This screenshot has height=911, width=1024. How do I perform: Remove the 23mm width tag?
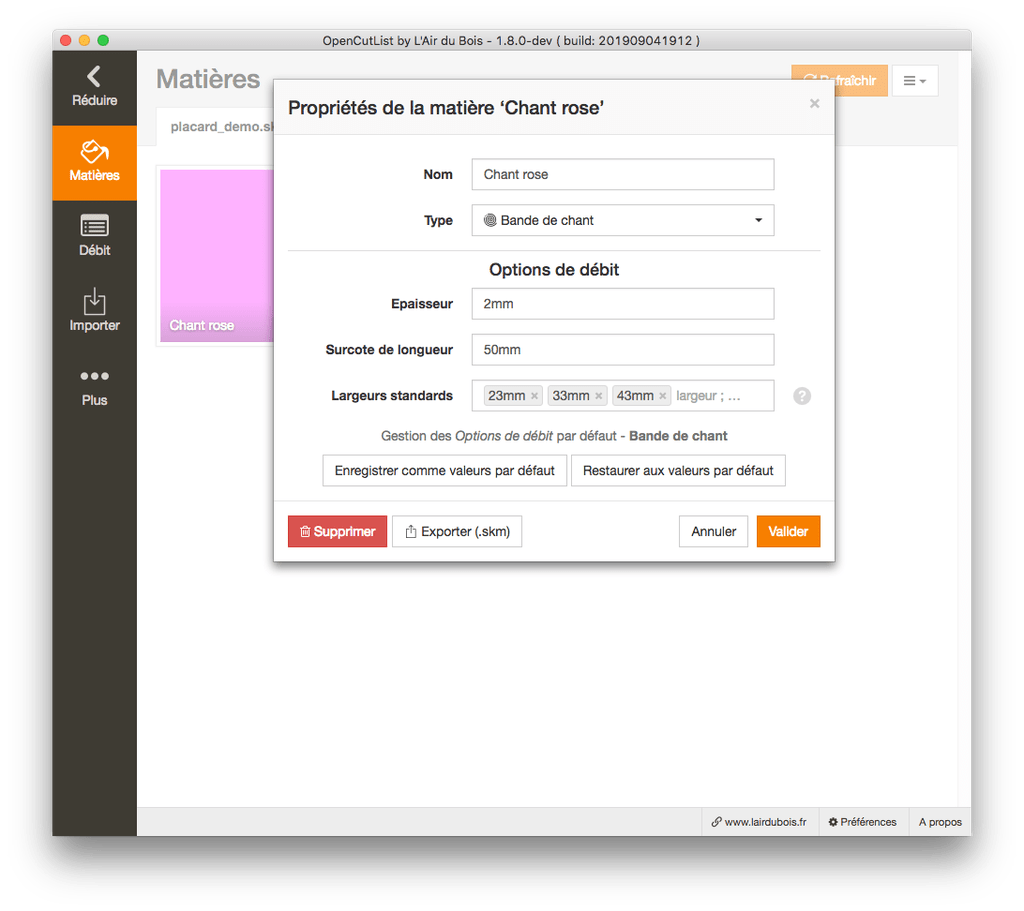click(535, 396)
